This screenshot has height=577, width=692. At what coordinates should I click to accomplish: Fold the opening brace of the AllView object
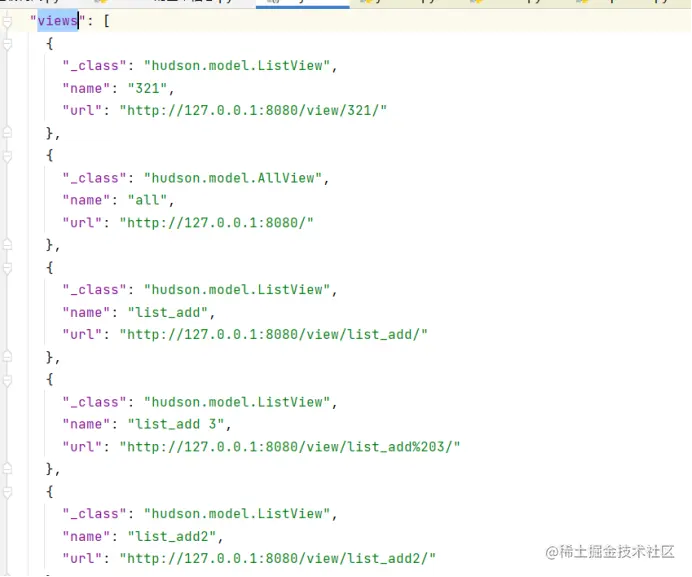click(7, 155)
